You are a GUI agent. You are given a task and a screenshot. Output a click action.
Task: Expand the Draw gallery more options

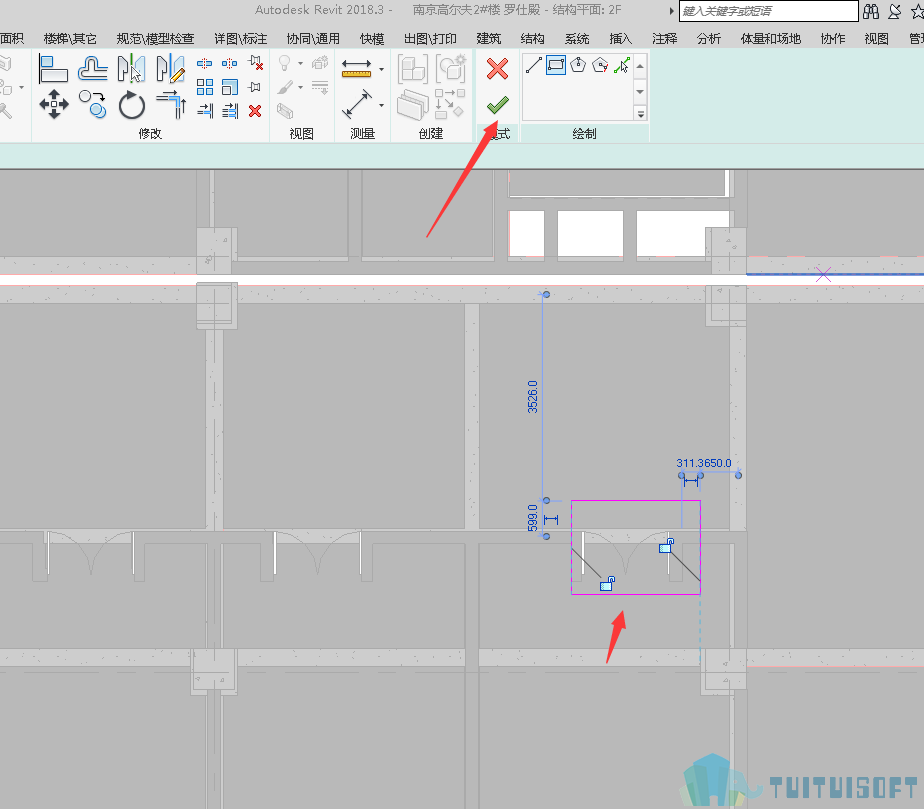click(x=641, y=113)
